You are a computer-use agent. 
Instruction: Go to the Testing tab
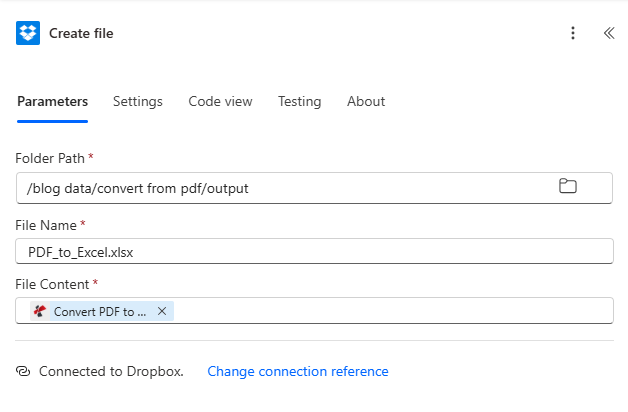[x=299, y=101]
